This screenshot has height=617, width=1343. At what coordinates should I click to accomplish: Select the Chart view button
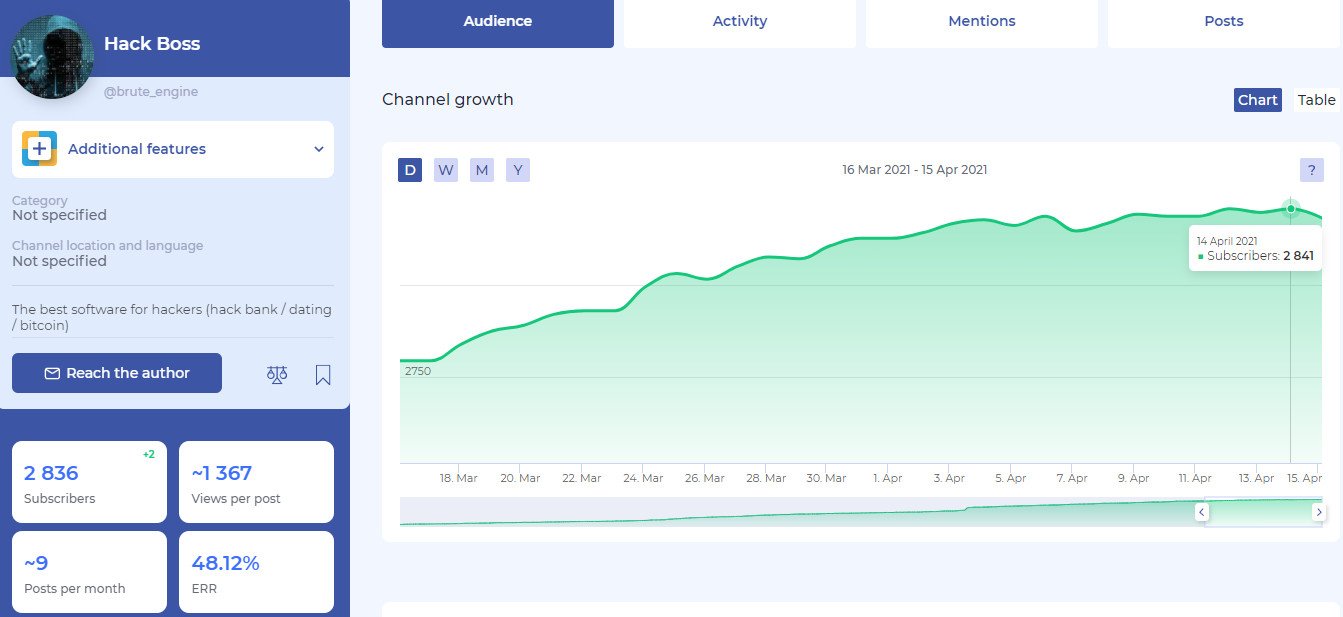point(1257,100)
